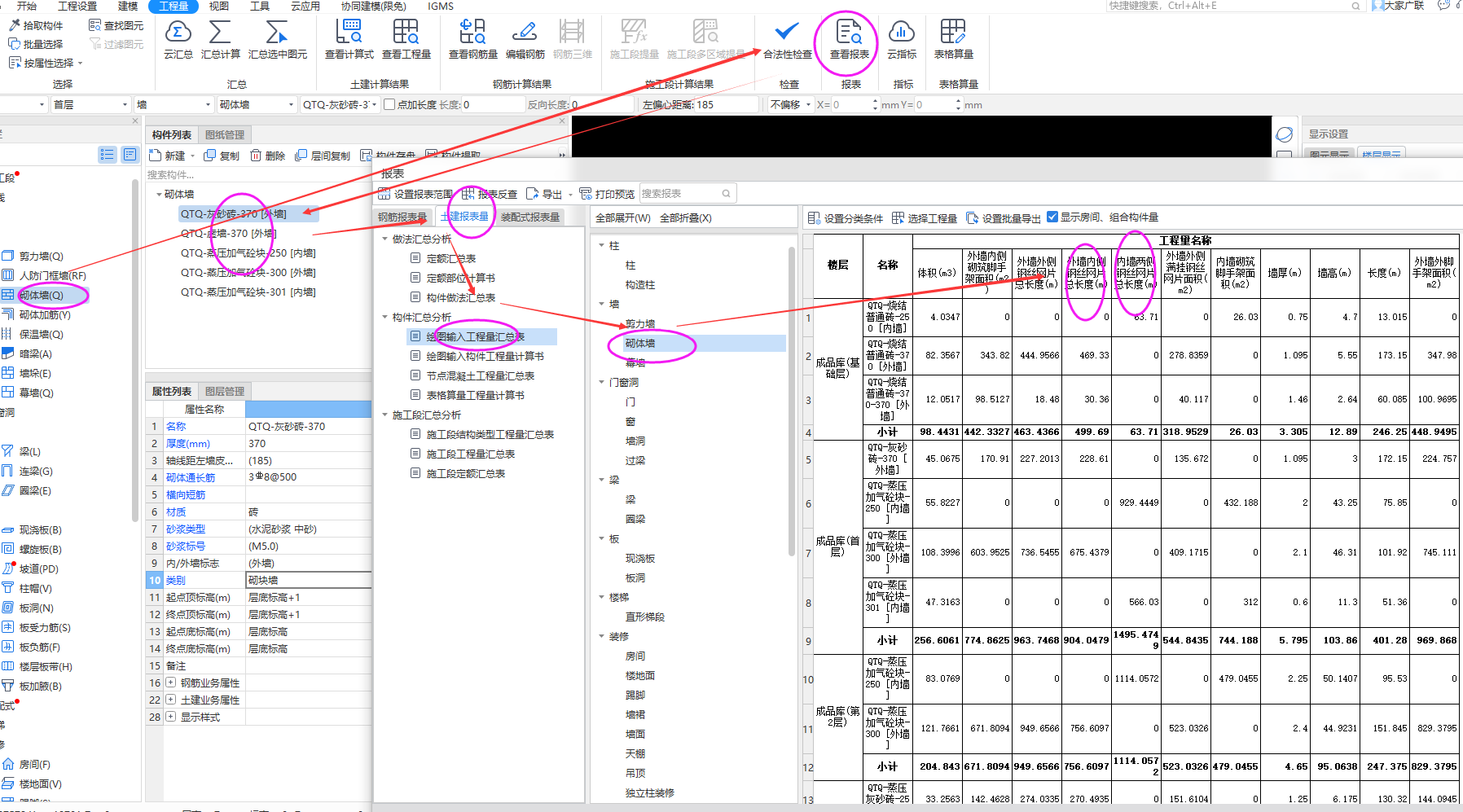Collapse 施工段汇总分析 report group
The image size is (1463, 812).
click(385, 415)
